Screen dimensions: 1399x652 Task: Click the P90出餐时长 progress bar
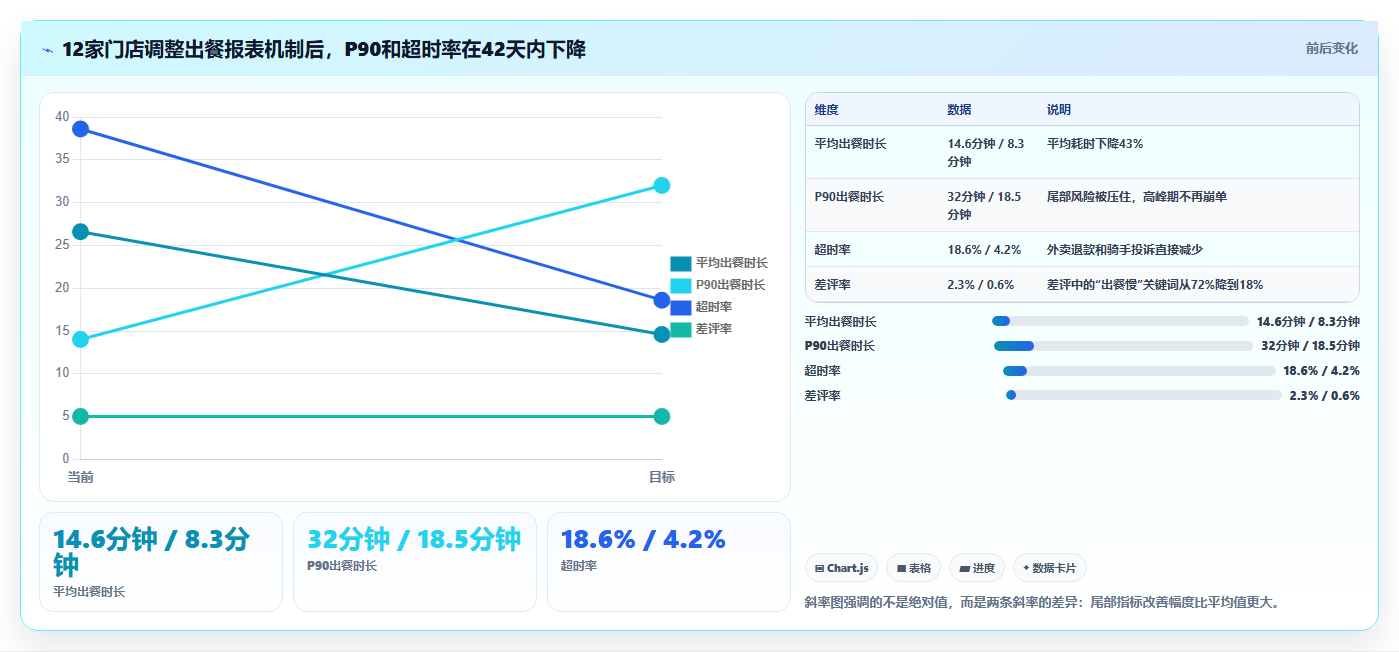[1123, 346]
